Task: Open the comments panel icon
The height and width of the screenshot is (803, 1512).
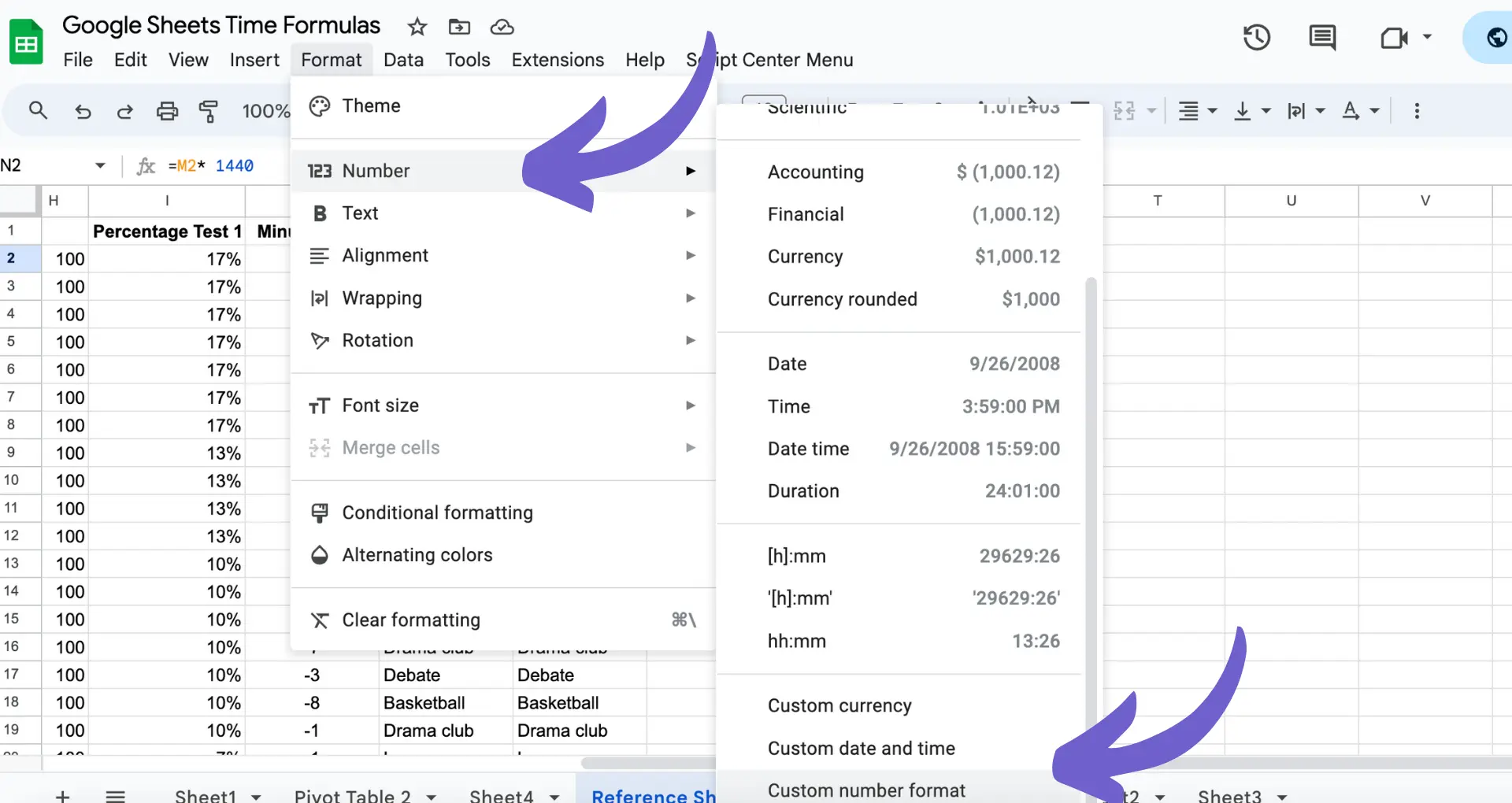Action: pyautogui.click(x=1322, y=37)
